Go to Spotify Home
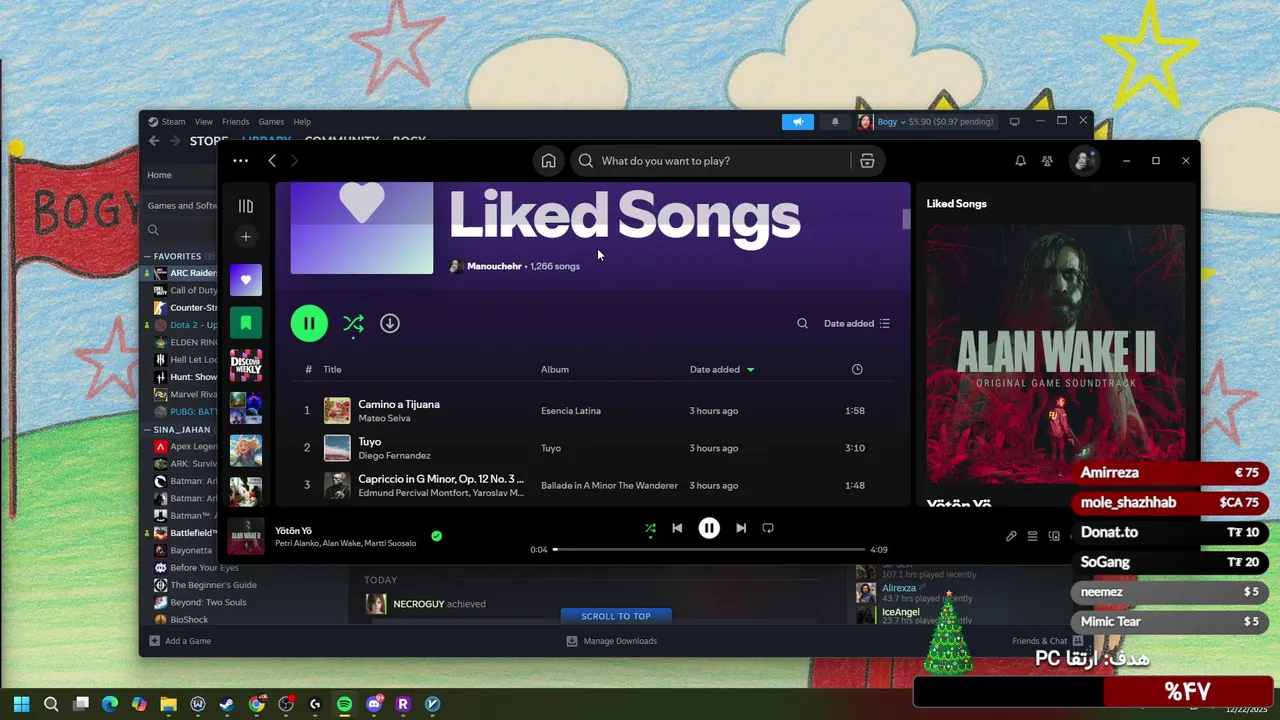 tap(548, 161)
